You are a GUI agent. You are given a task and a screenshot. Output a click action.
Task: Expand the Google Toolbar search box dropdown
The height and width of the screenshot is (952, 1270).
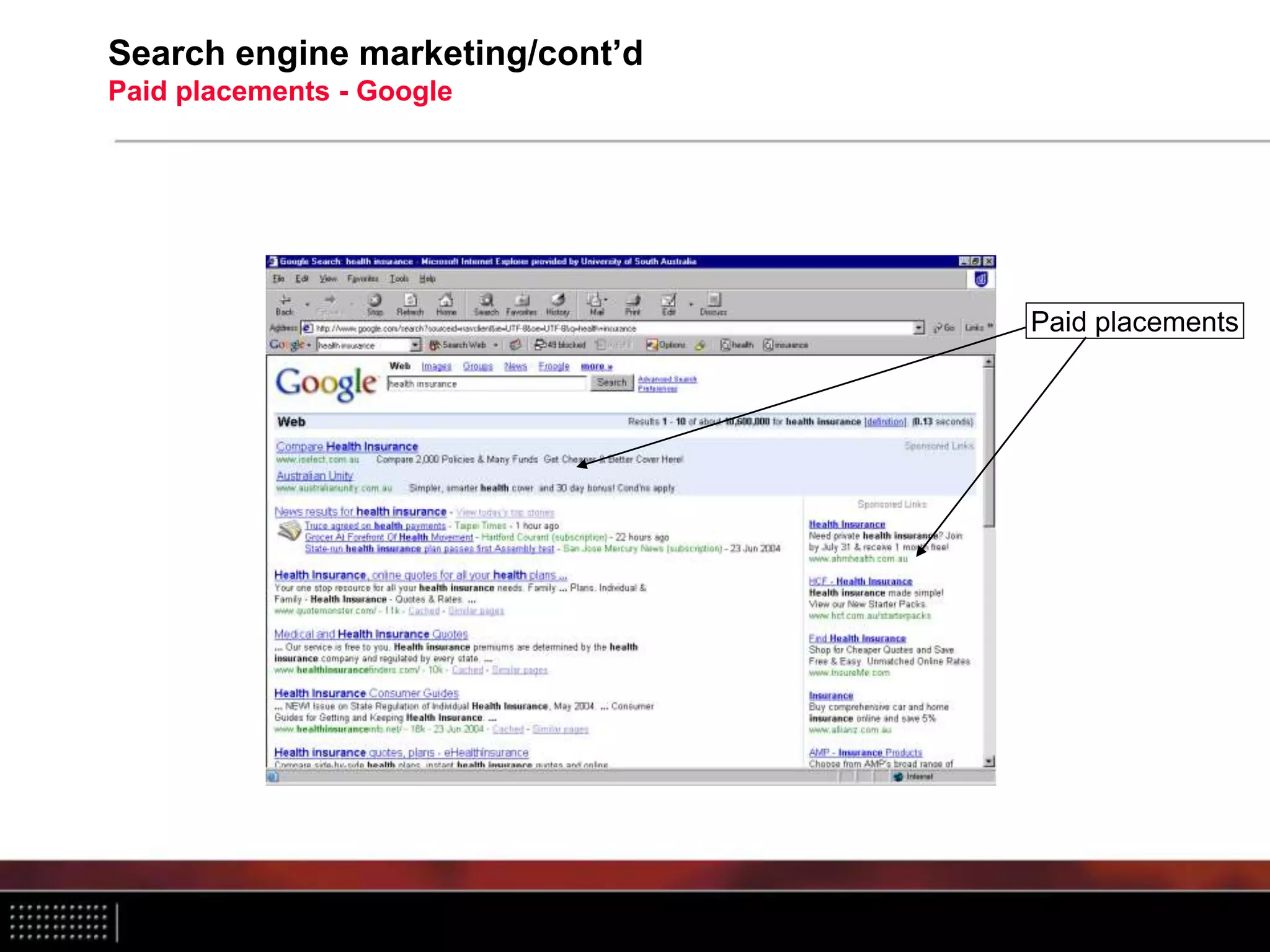(415, 345)
